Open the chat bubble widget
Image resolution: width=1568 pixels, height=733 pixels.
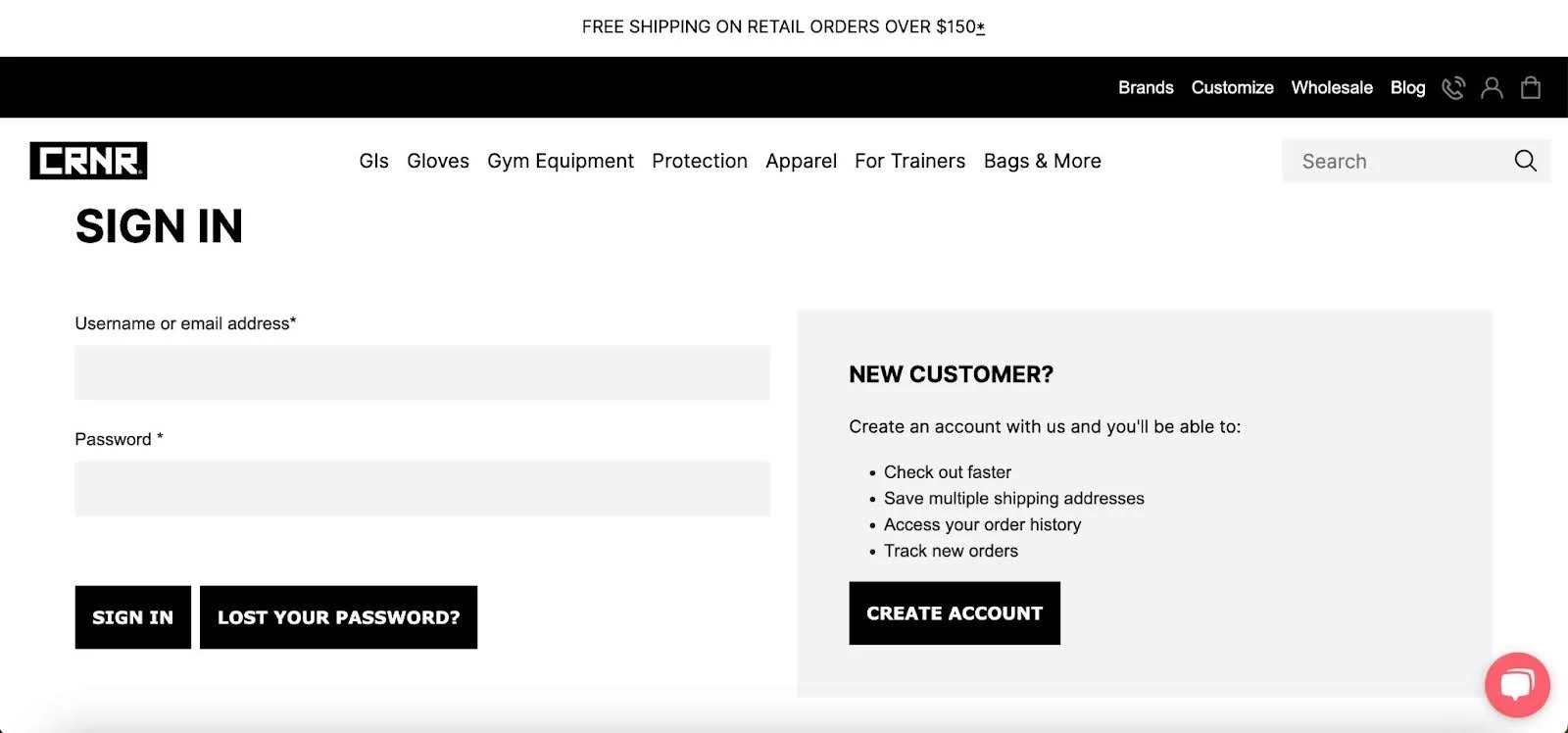(x=1517, y=684)
